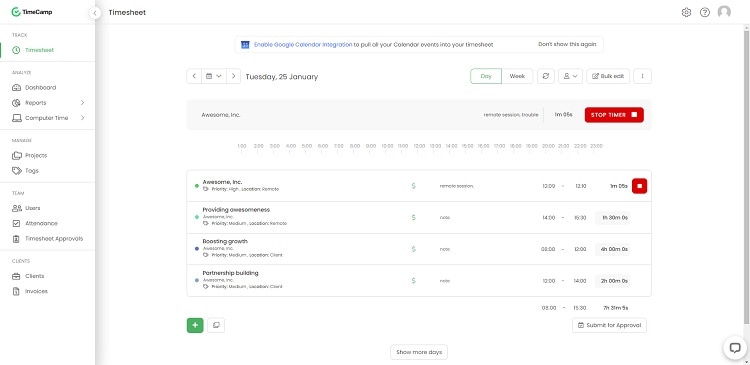
Task: Click the blue color dot for Boosting growth
Action: pos(197,249)
